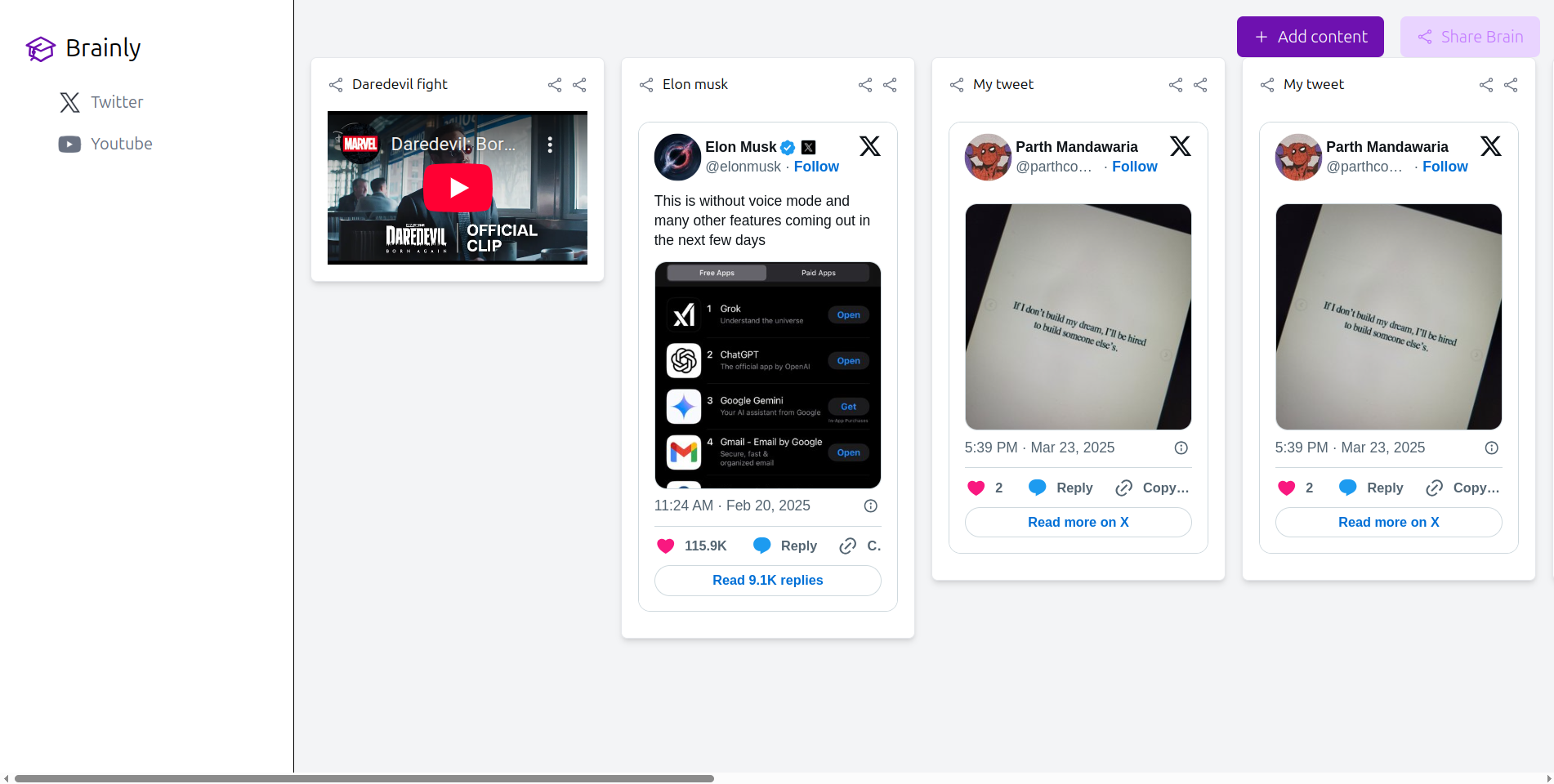Click share icon left of second My tweet title
The height and width of the screenshot is (784, 1554).
click(x=1267, y=85)
